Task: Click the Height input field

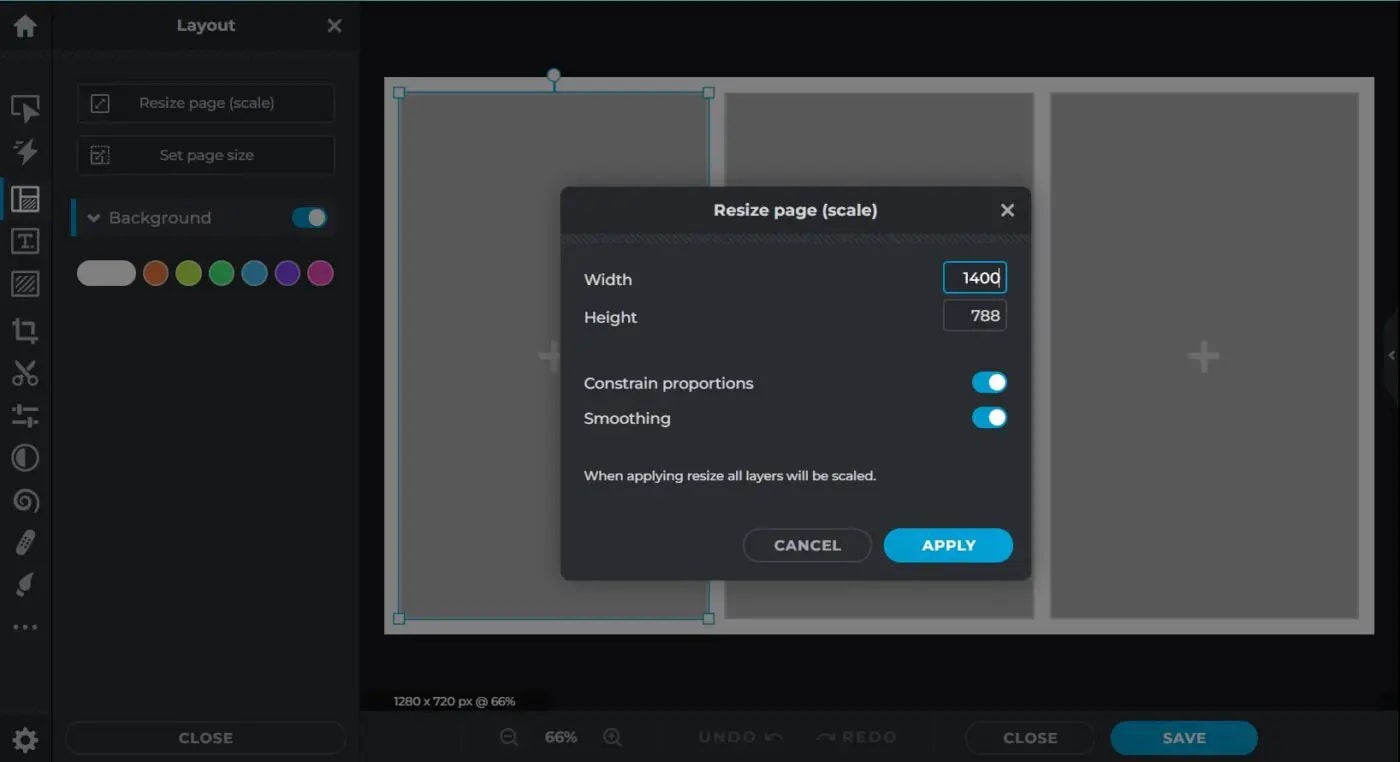Action: [x=974, y=316]
